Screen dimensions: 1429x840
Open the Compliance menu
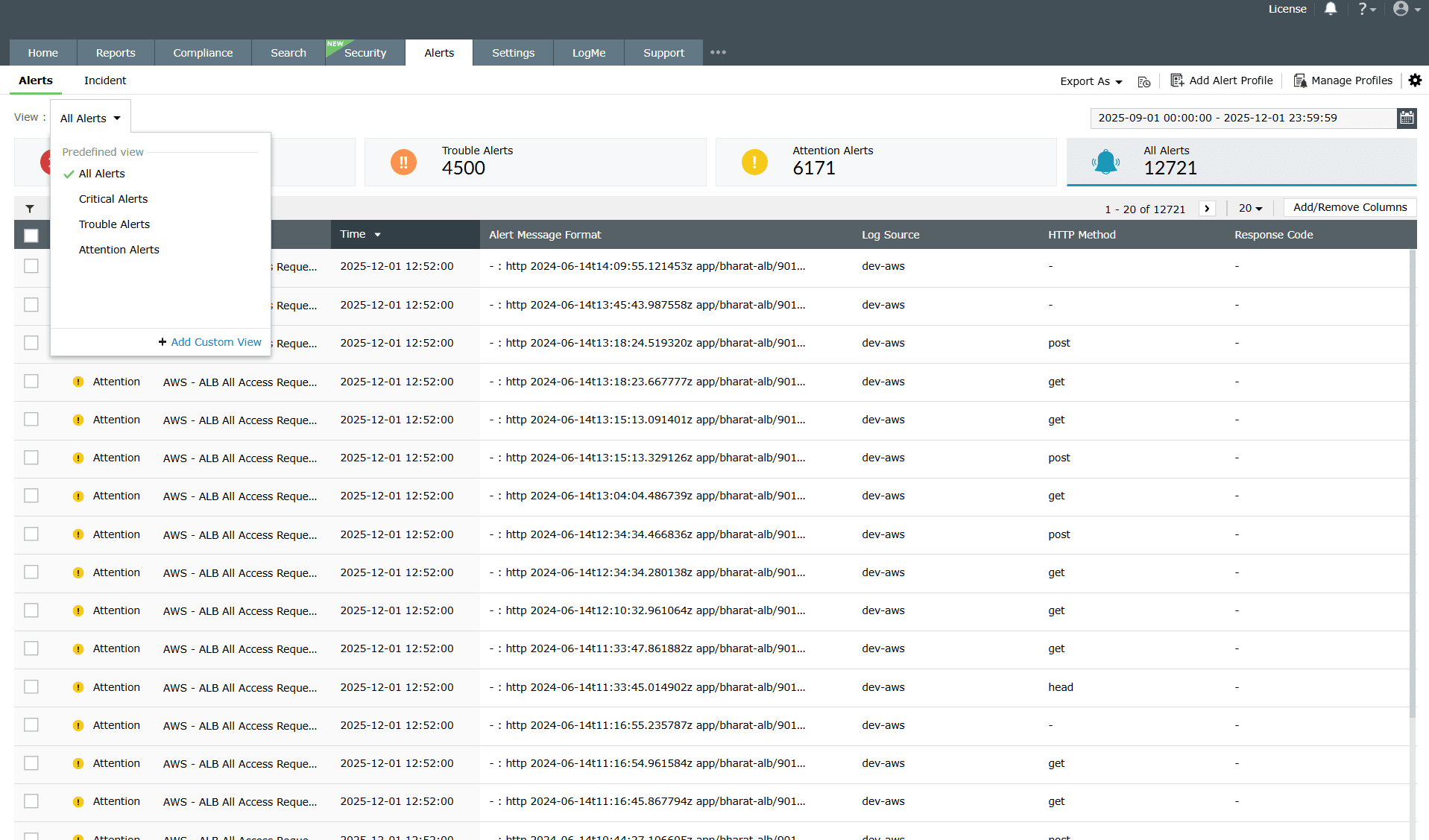[x=202, y=52]
